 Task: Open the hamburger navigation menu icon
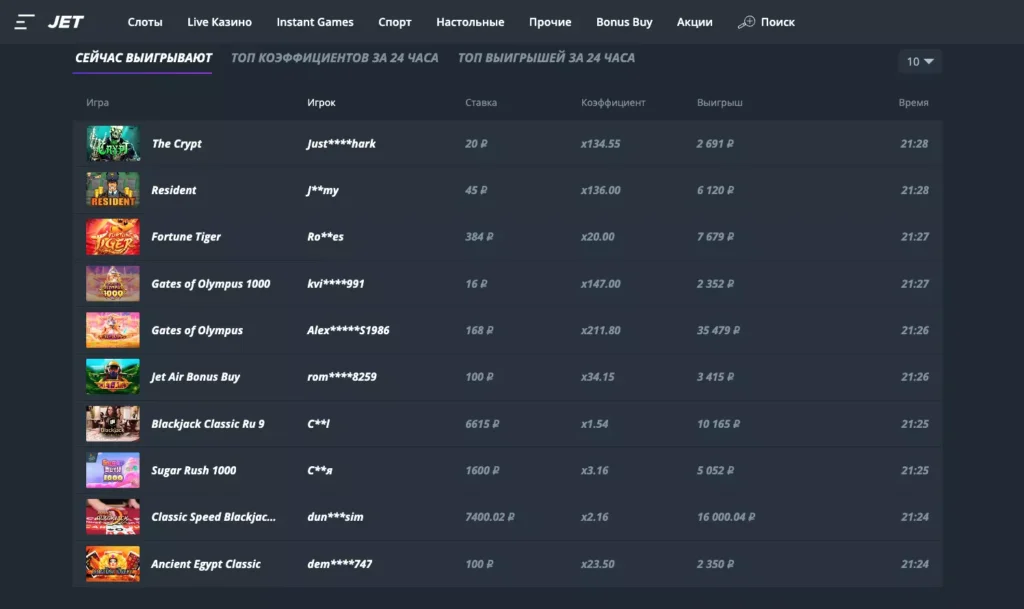27,21
